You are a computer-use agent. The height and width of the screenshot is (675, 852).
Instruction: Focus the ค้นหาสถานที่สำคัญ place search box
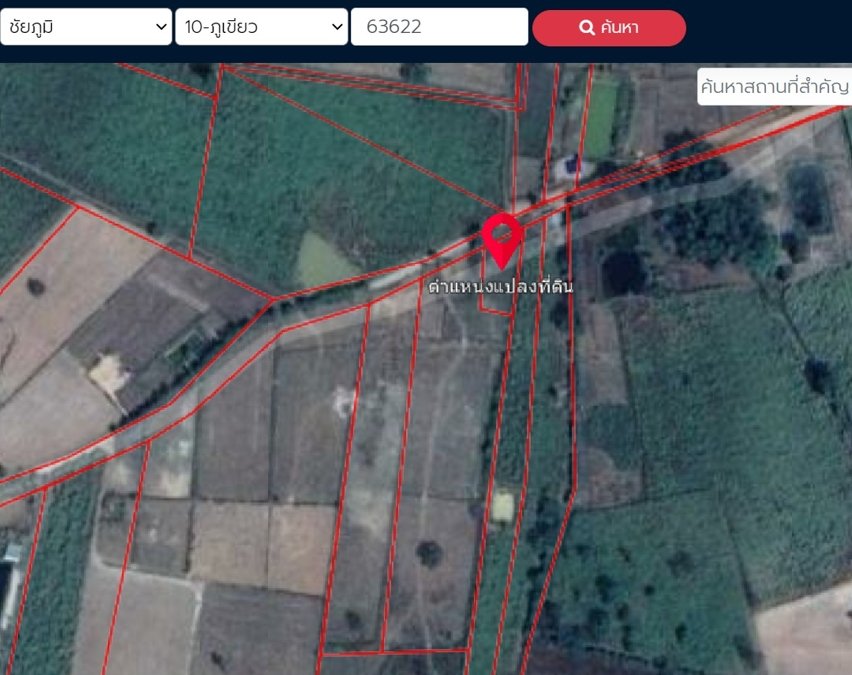774,86
